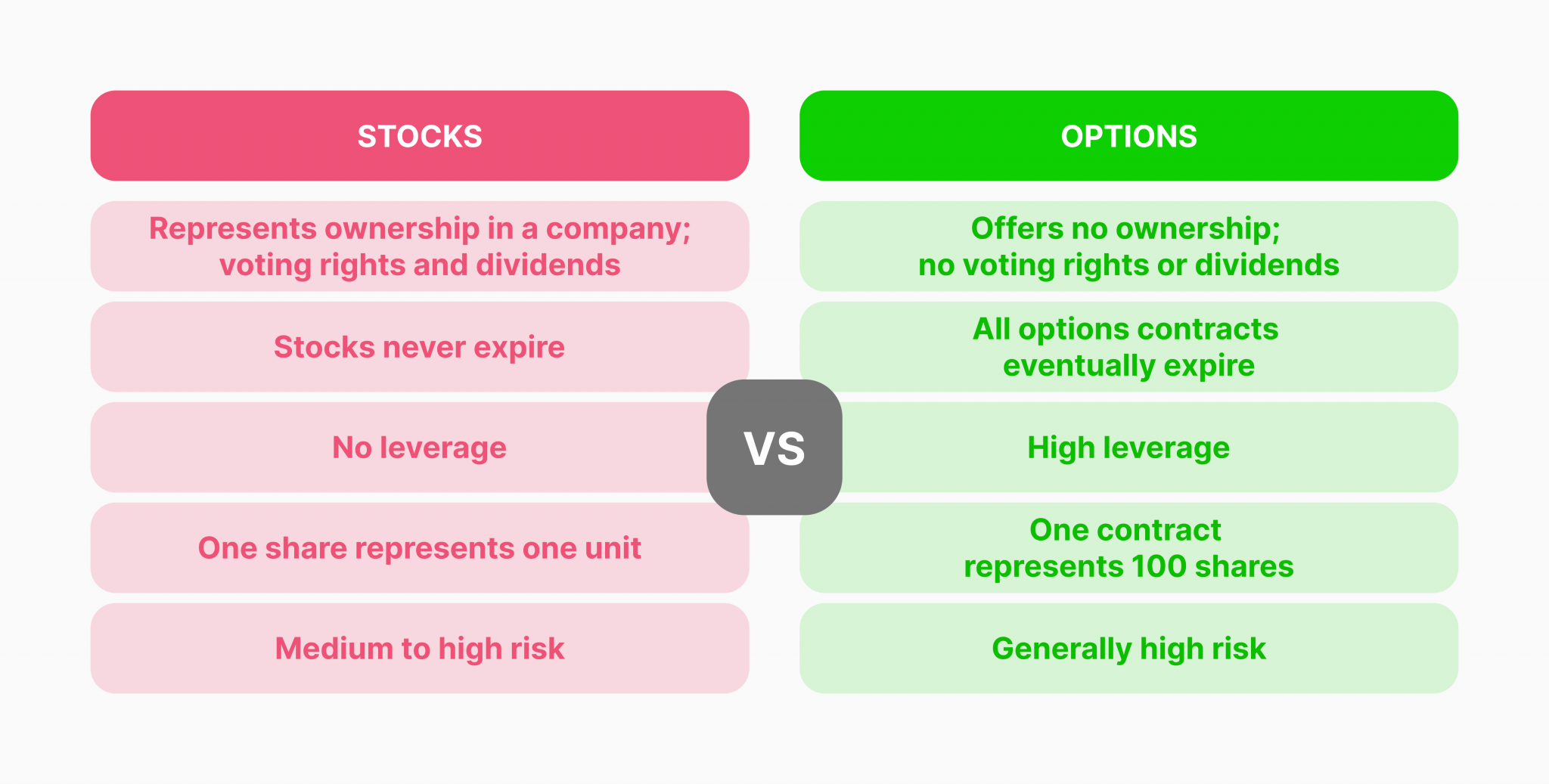The height and width of the screenshot is (784, 1549).
Task: Click the green OPTIONS header
Action: click(x=1128, y=136)
